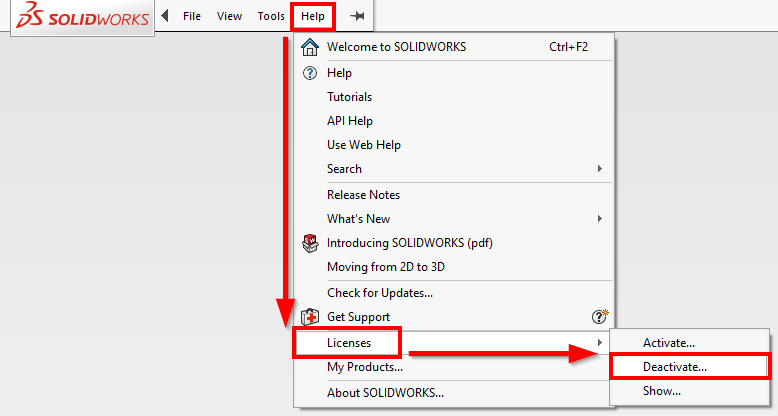The image size is (778, 416).
Task: Expand the Search submenu arrow
Action: point(600,169)
